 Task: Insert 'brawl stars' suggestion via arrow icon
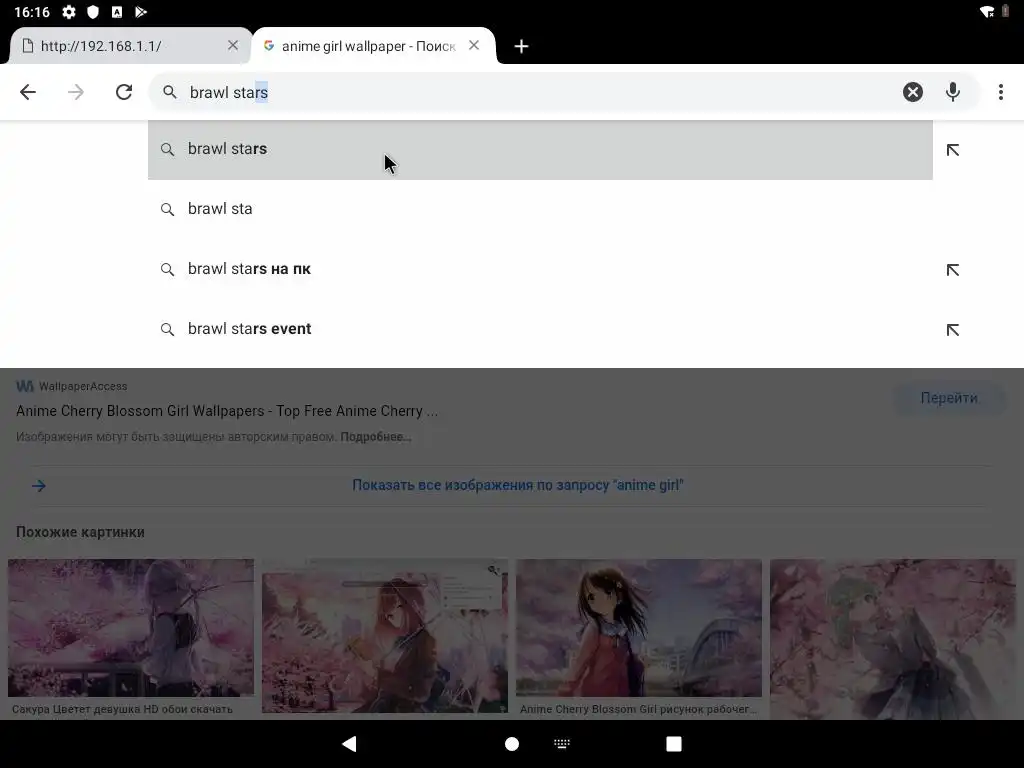point(953,150)
